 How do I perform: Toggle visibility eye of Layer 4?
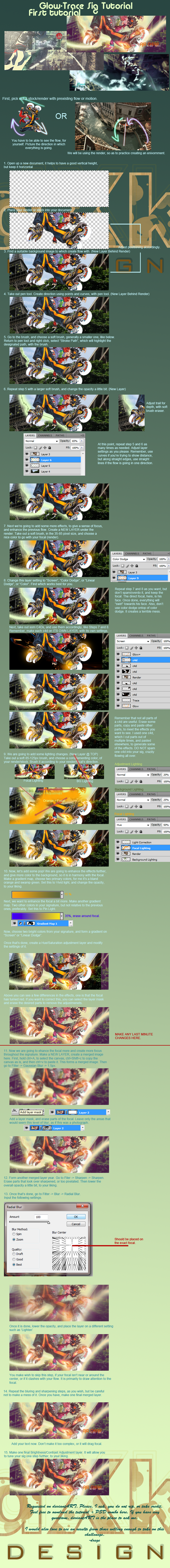coord(27,471)
